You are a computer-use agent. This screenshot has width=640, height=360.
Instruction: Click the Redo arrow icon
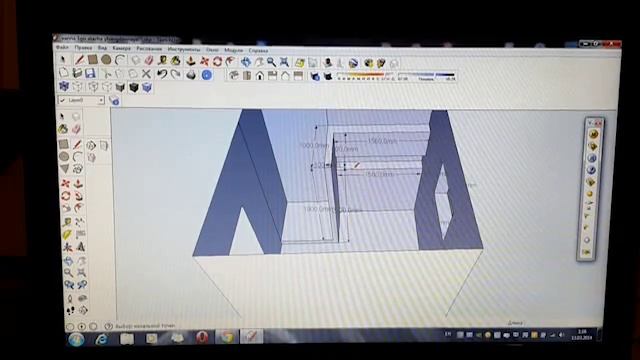[x=176, y=74]
